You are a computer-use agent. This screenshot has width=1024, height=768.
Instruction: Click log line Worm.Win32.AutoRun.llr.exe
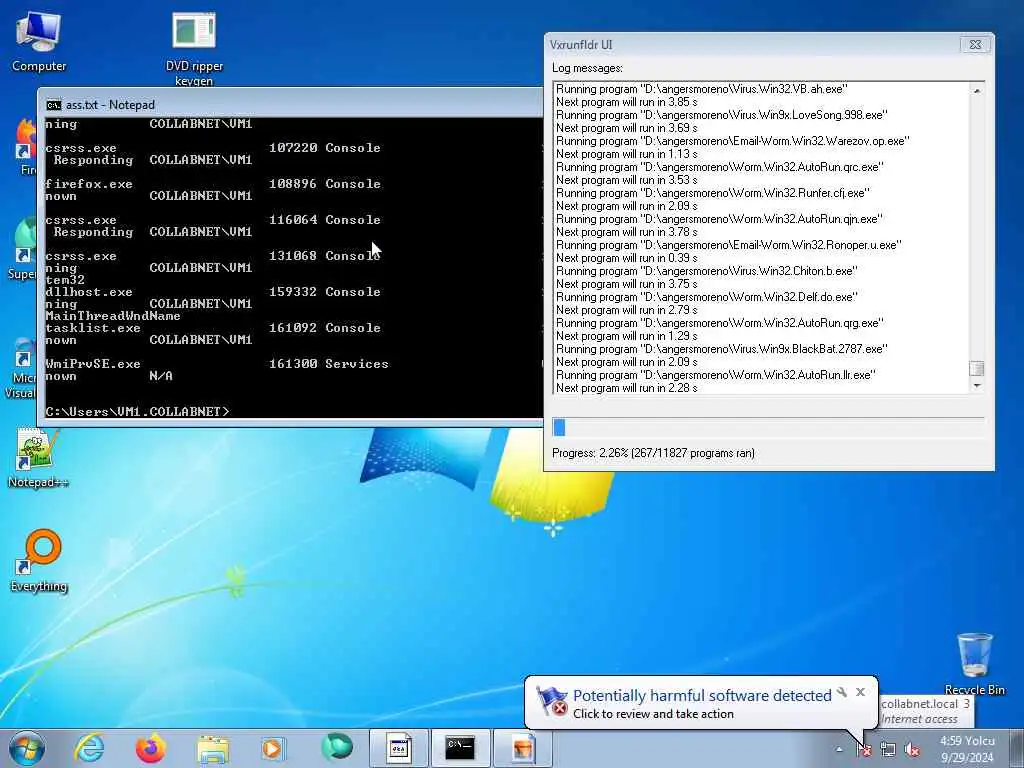tap(716, 375)
